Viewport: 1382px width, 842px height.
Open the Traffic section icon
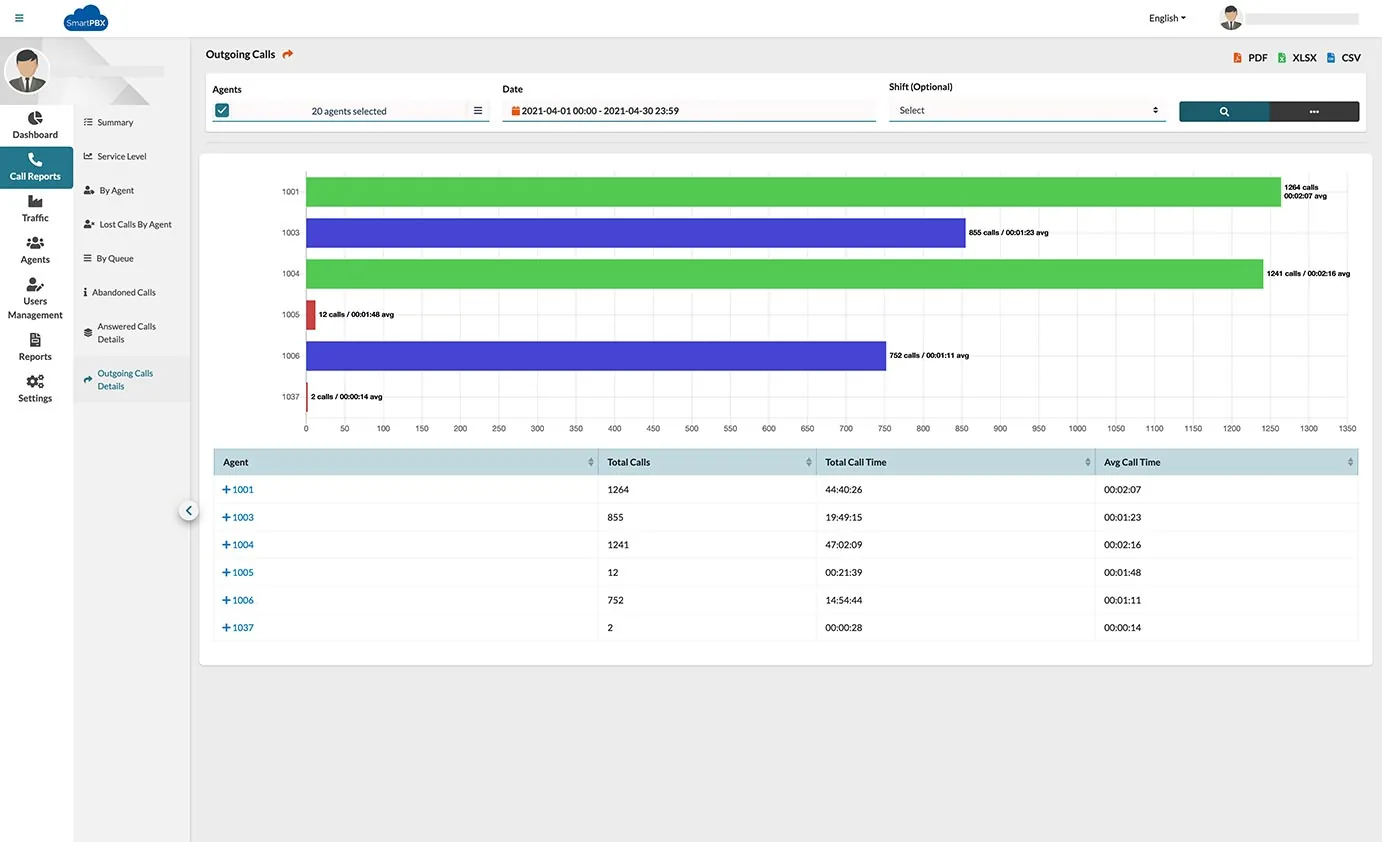tap(35, 202)
